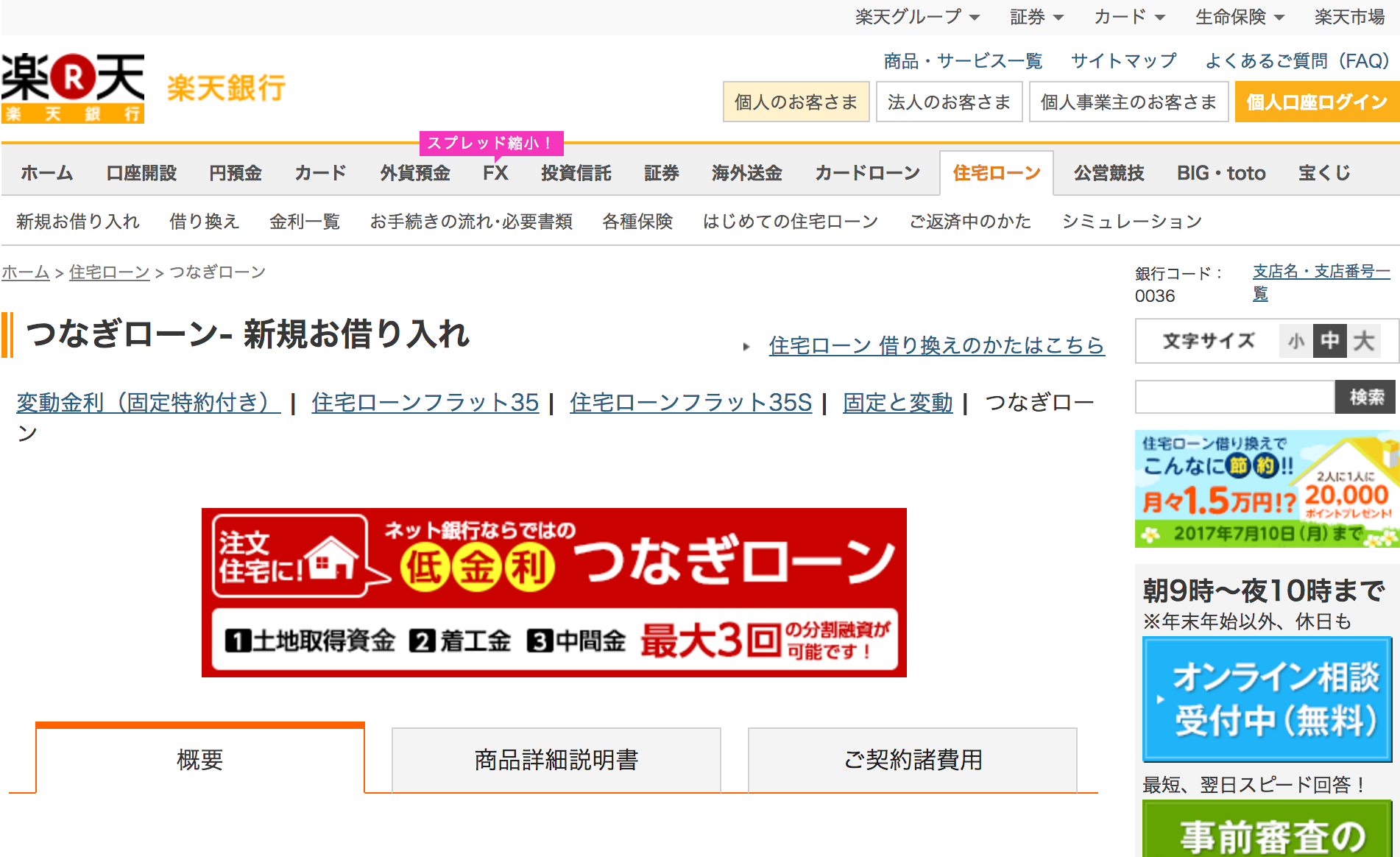Open 固定と変動 link
The image size is (1400, 857).
pos(898,402)
